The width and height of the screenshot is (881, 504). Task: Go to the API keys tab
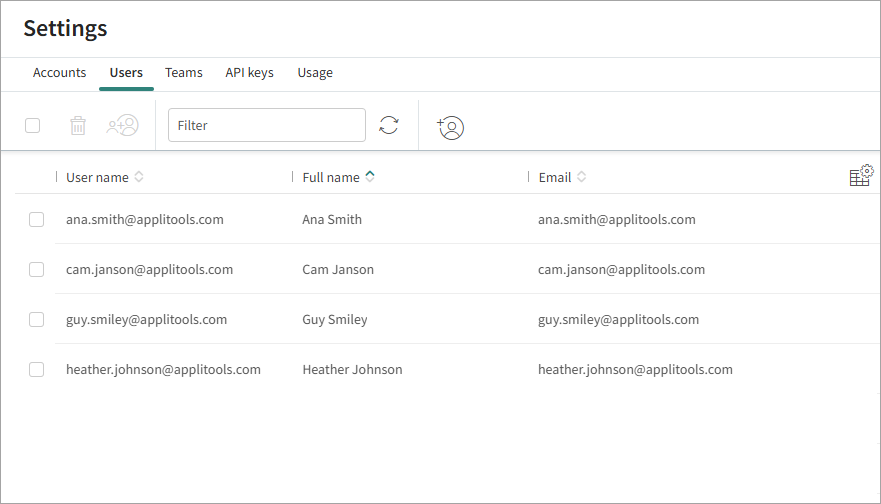point(249,73)
